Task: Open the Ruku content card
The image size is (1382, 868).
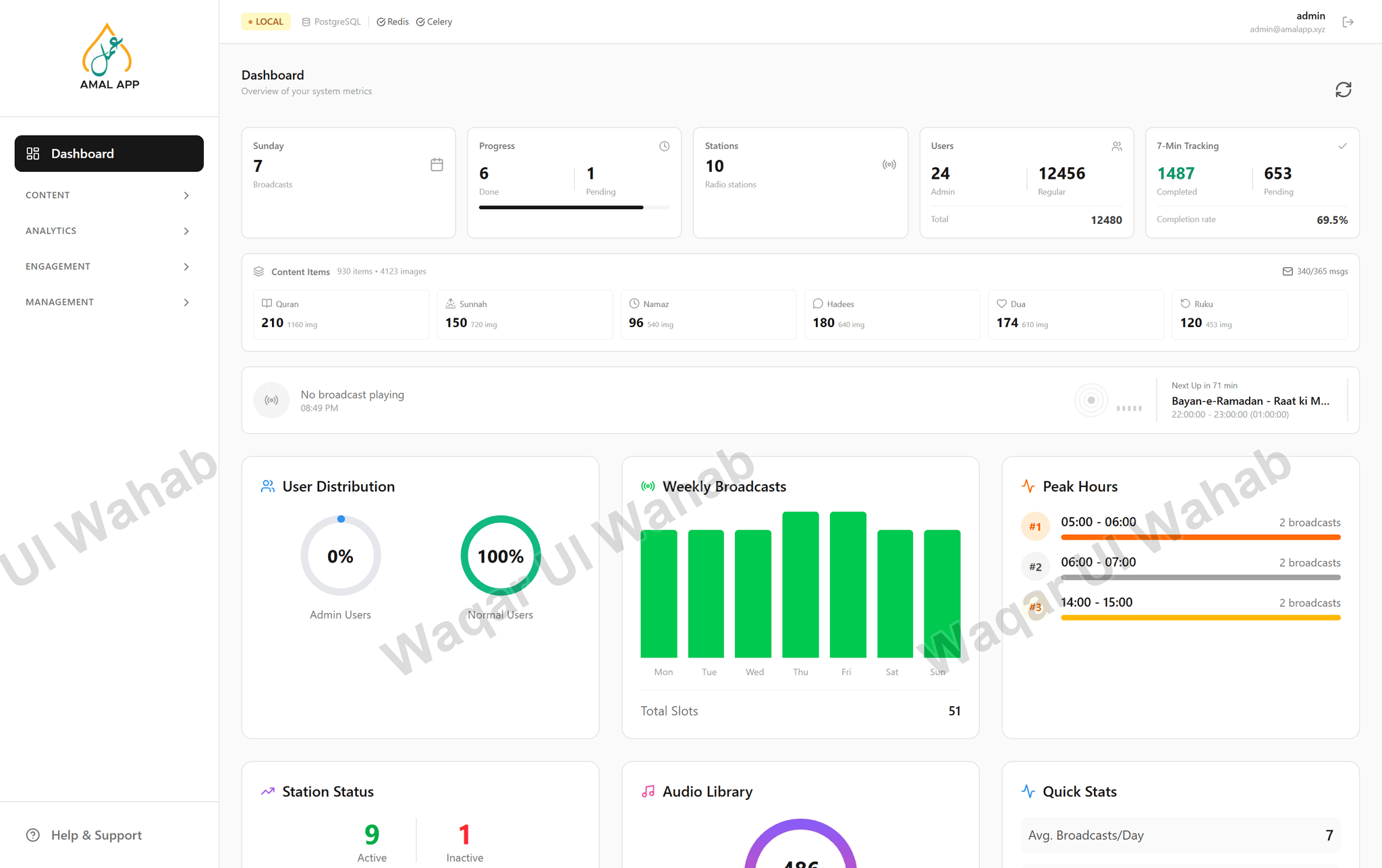Action: 1260,314
